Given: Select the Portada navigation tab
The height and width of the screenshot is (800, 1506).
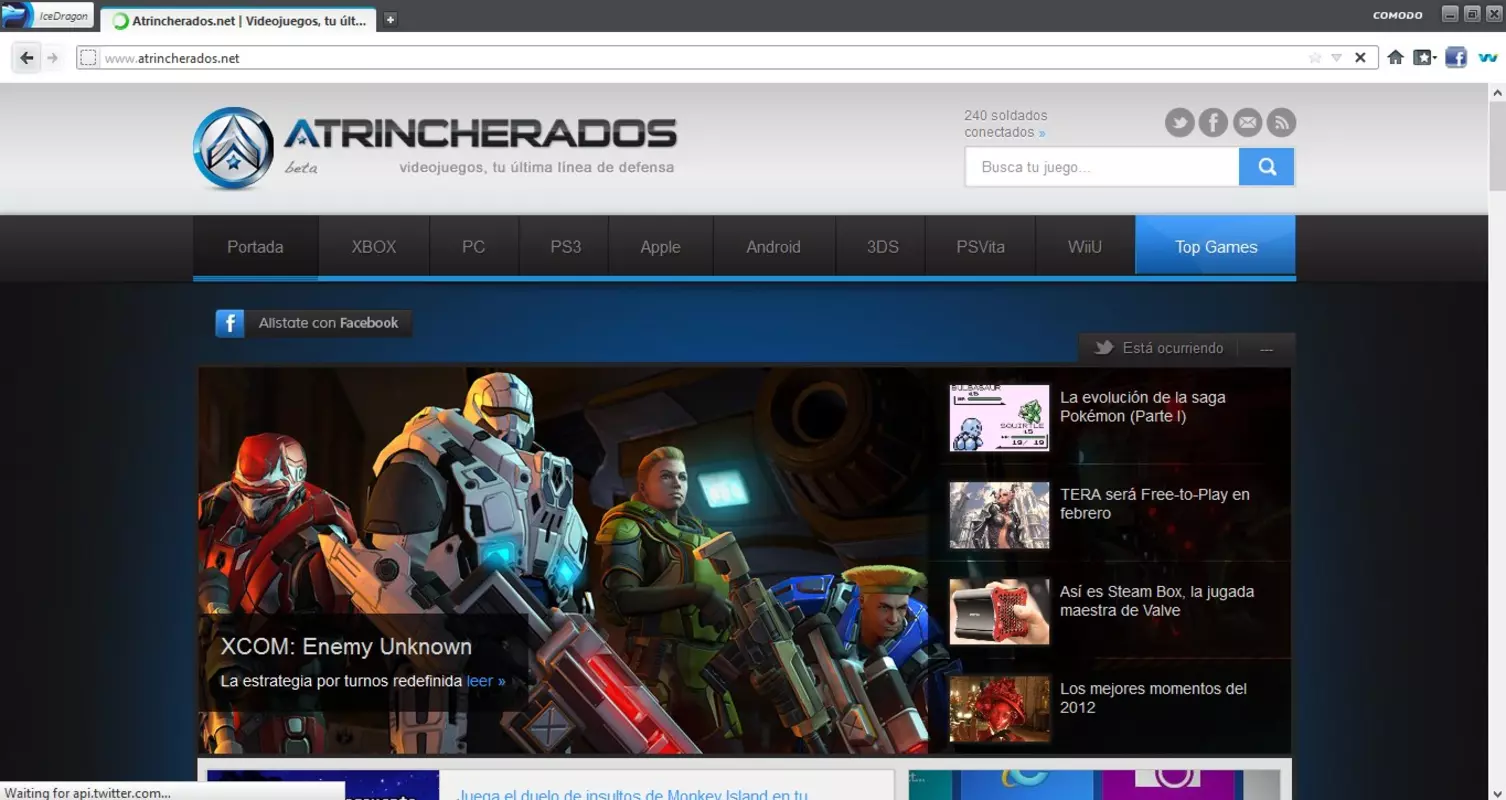Looking at the screenshot, I should 255,247.
